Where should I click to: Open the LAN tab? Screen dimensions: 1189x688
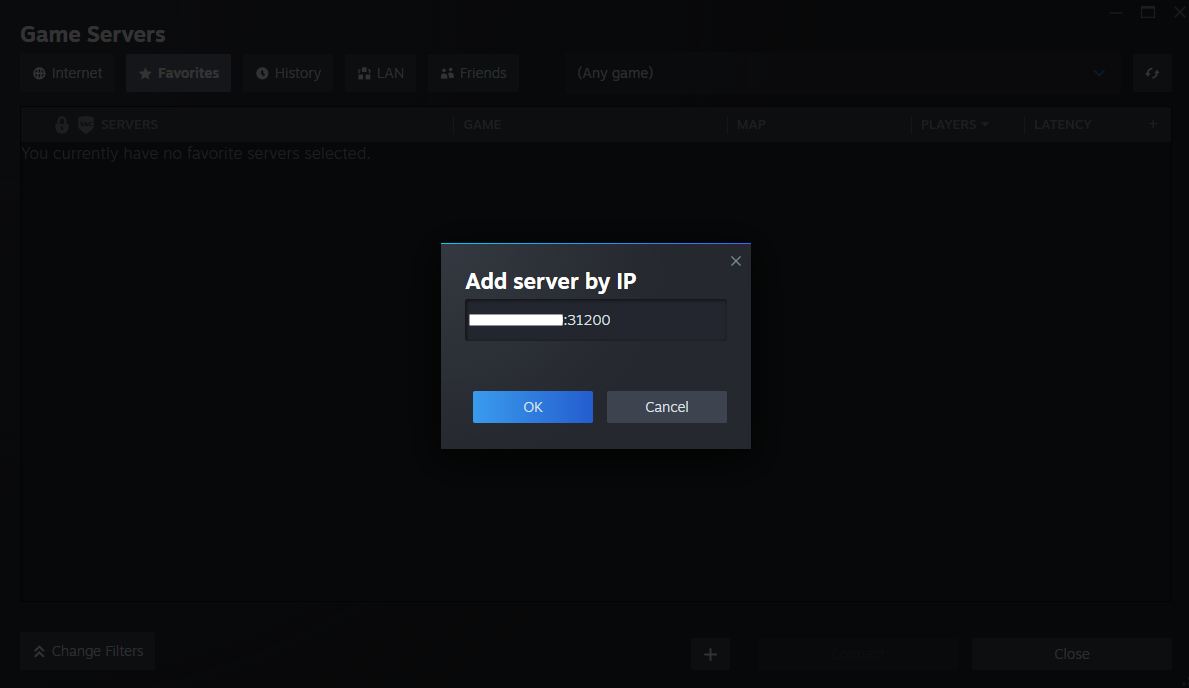click(x=381, y=73)
